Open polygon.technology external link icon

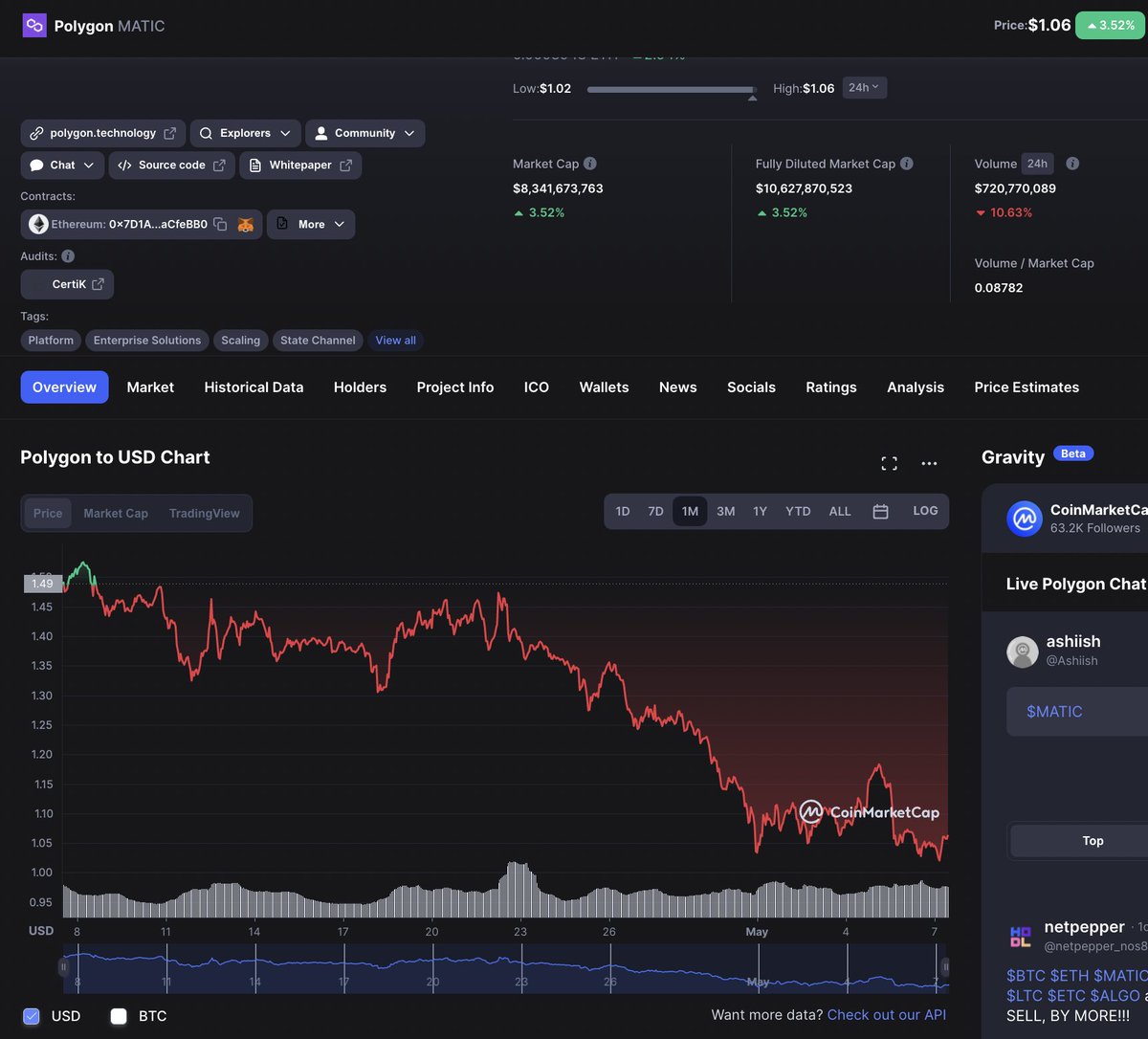169,133
